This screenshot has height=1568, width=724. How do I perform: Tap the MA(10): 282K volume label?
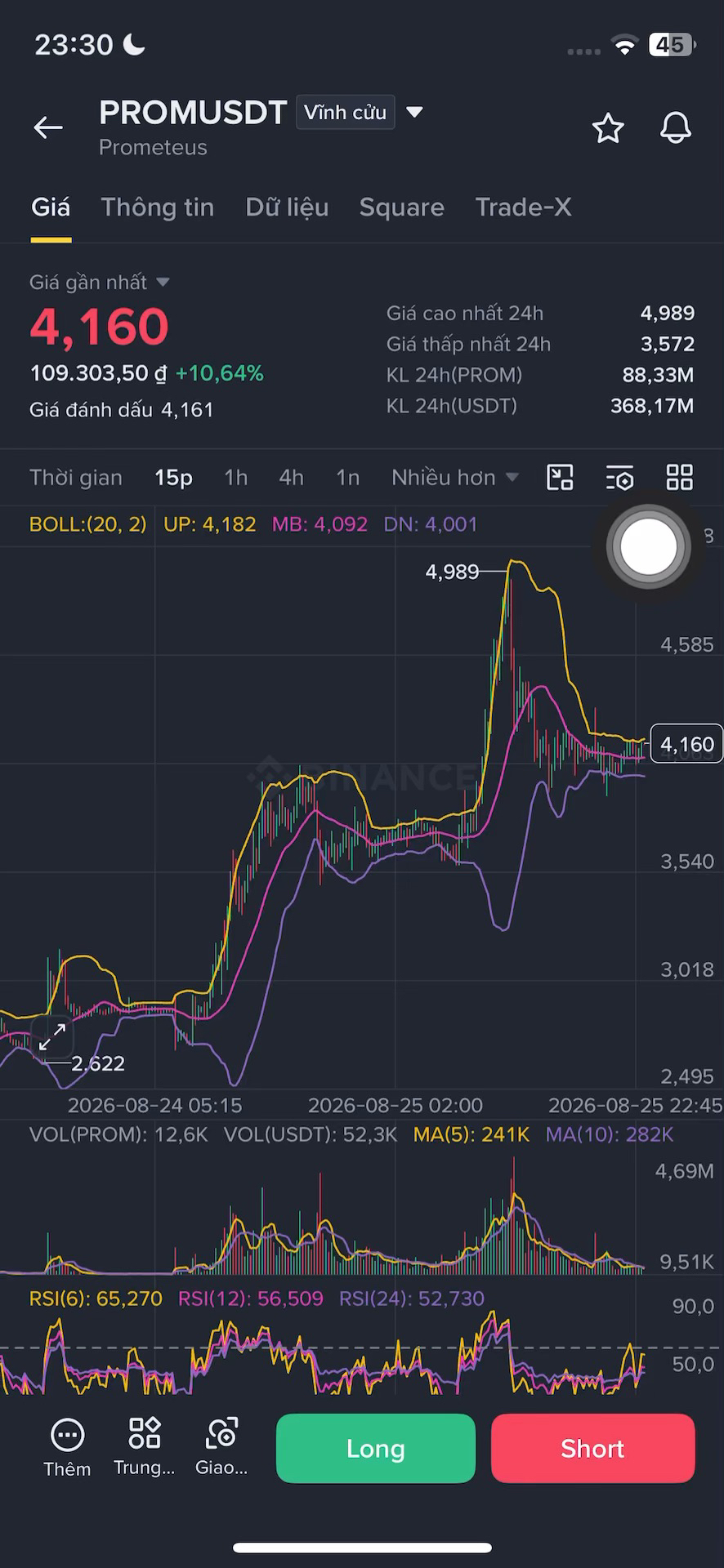pos(610,1134)
